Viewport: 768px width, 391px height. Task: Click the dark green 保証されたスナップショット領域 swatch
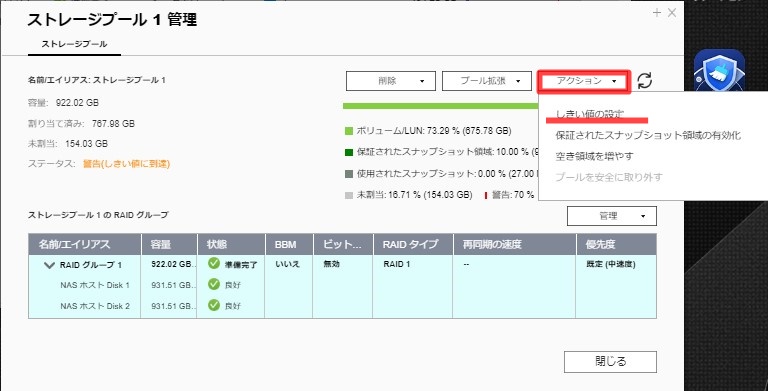[349, 152]
